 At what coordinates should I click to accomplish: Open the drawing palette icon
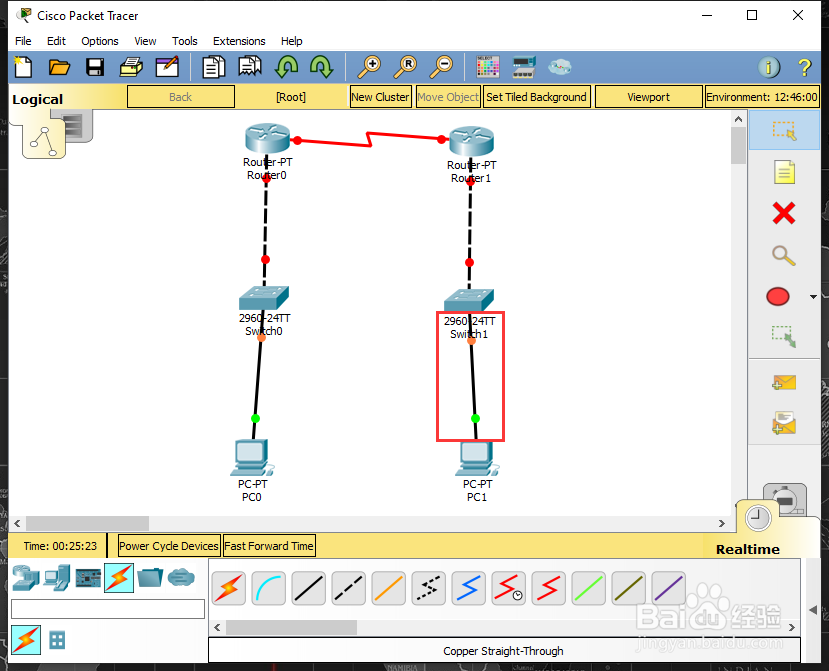pos(487,67)
